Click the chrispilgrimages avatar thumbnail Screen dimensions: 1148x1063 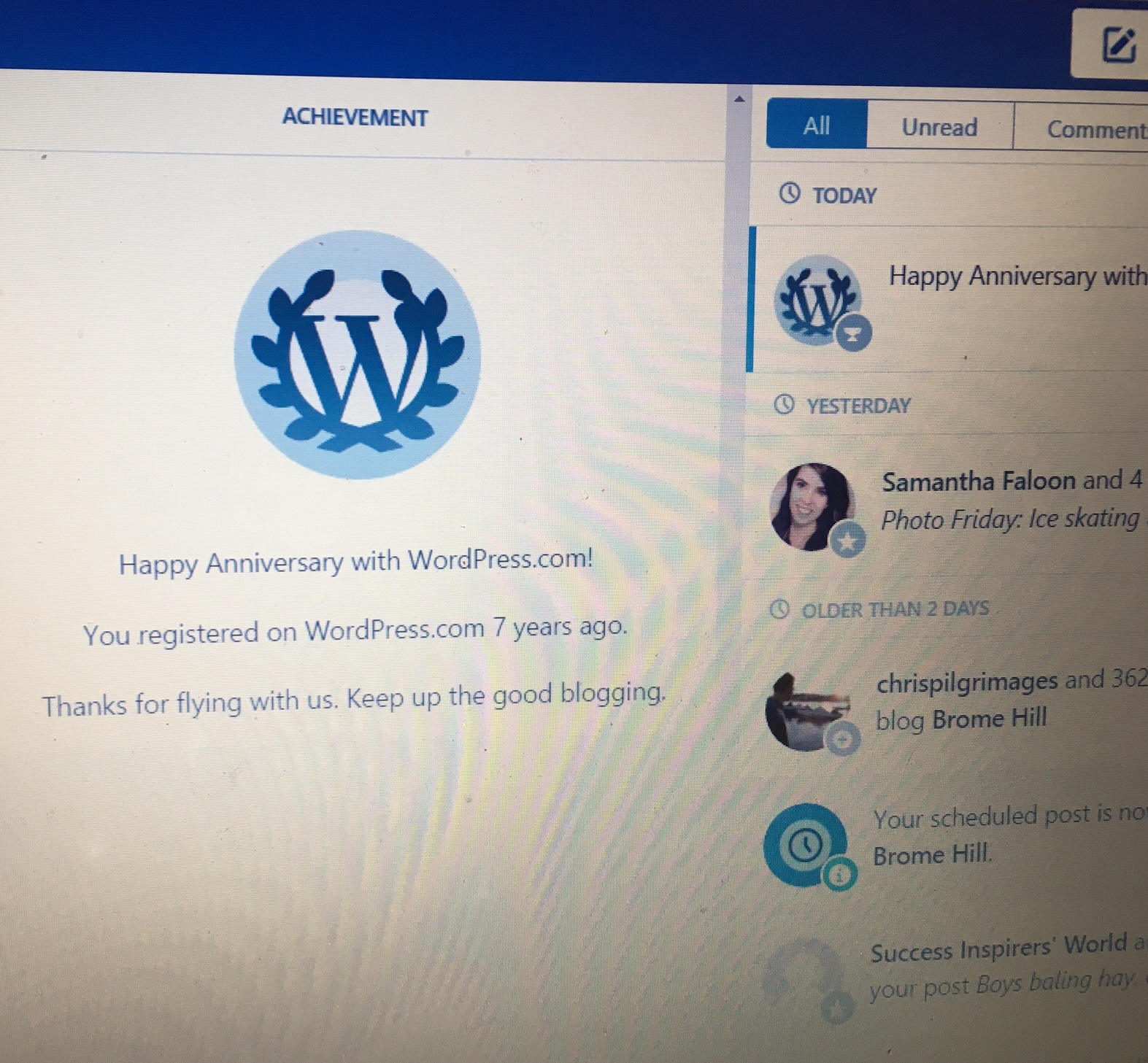click(x=808, y=710)
